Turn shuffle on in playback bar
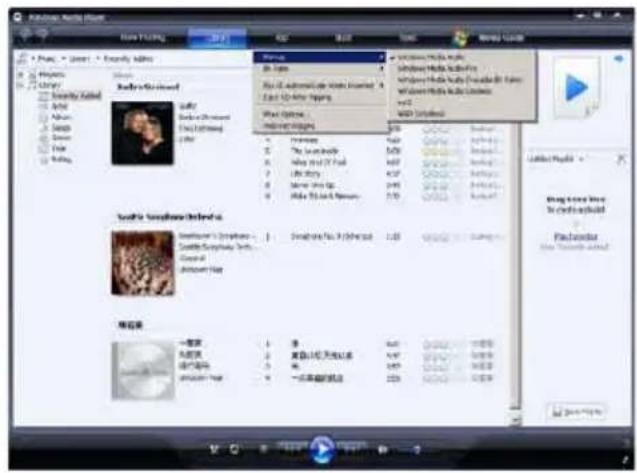 click(x=214, y=449)
